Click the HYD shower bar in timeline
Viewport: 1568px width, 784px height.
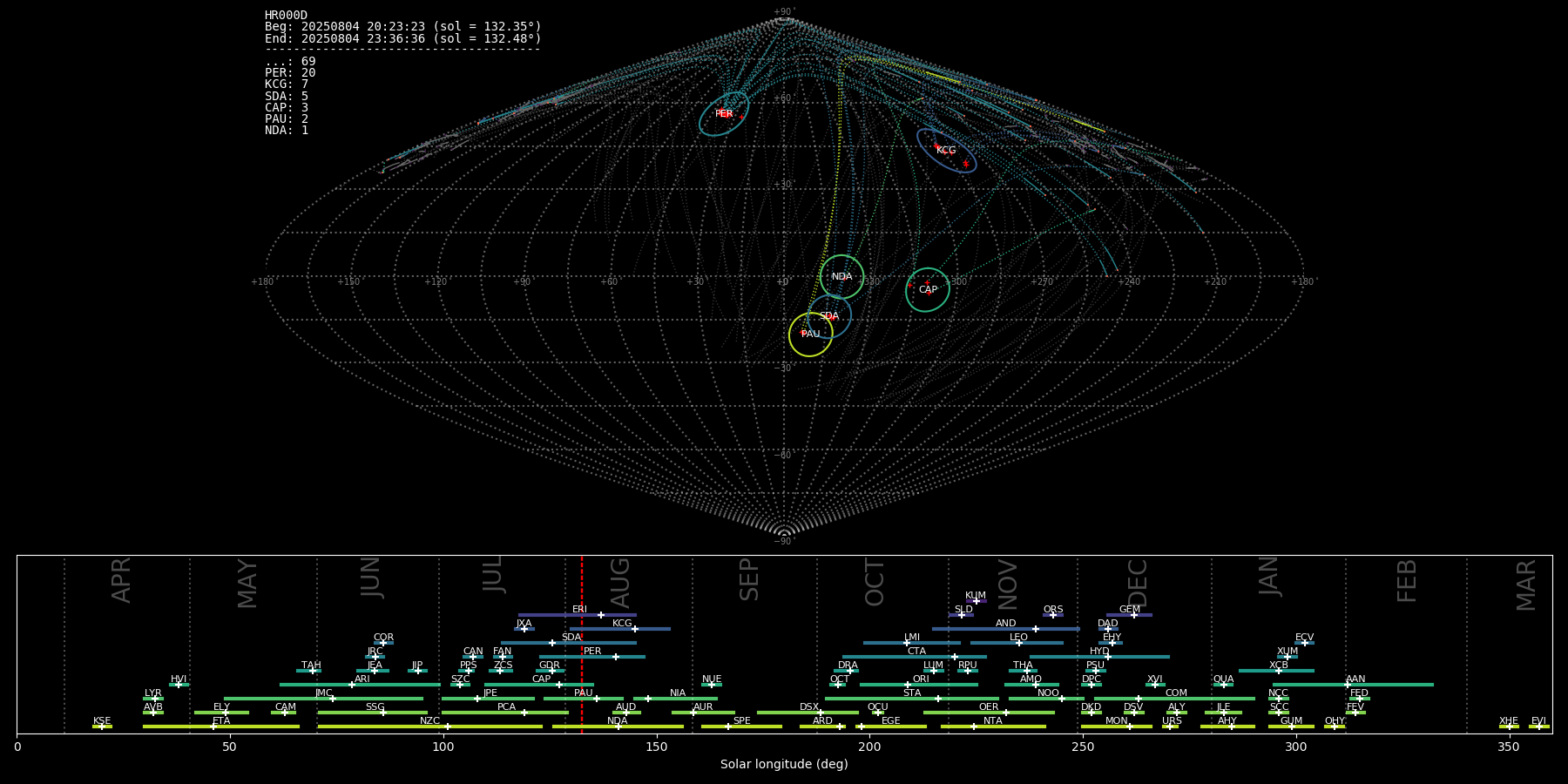(1099, 657)
